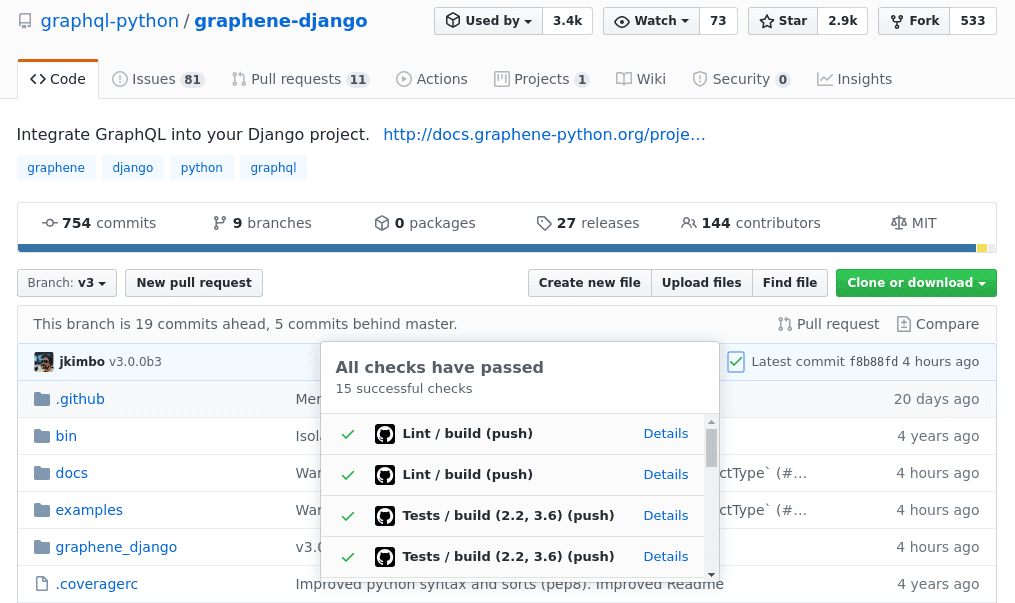This screenshot has height=603, width=1015.
Task: Click the checks popup scrollbar down arrow
Action: 711,574
